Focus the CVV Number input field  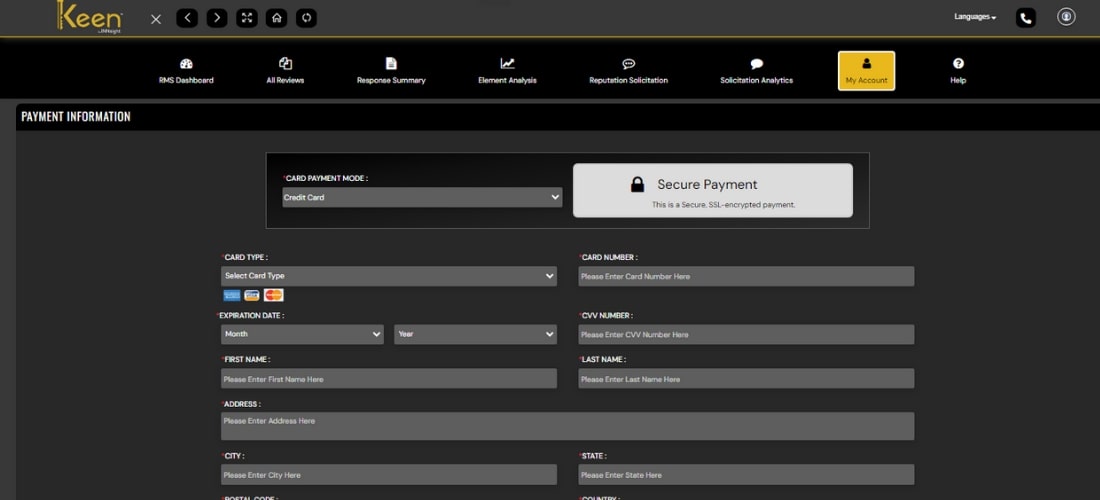tap(746, 335)
